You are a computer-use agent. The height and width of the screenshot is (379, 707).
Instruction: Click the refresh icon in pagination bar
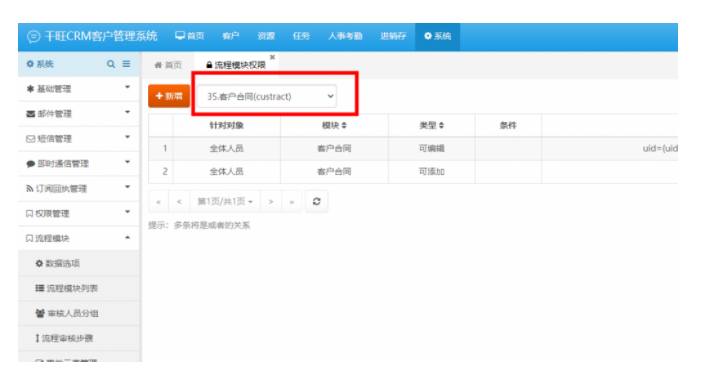pos(317,201)
